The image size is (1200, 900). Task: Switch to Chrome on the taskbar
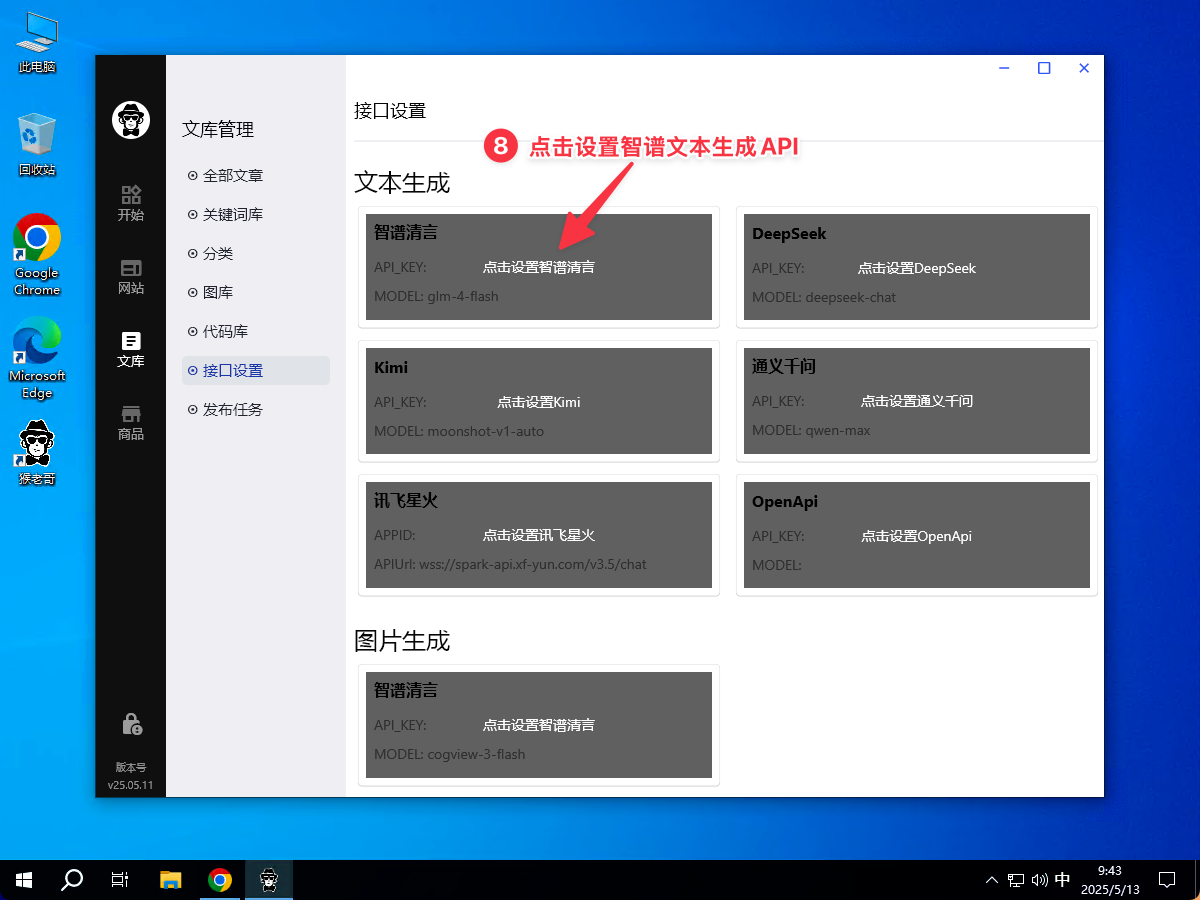(x=220, y=880)
